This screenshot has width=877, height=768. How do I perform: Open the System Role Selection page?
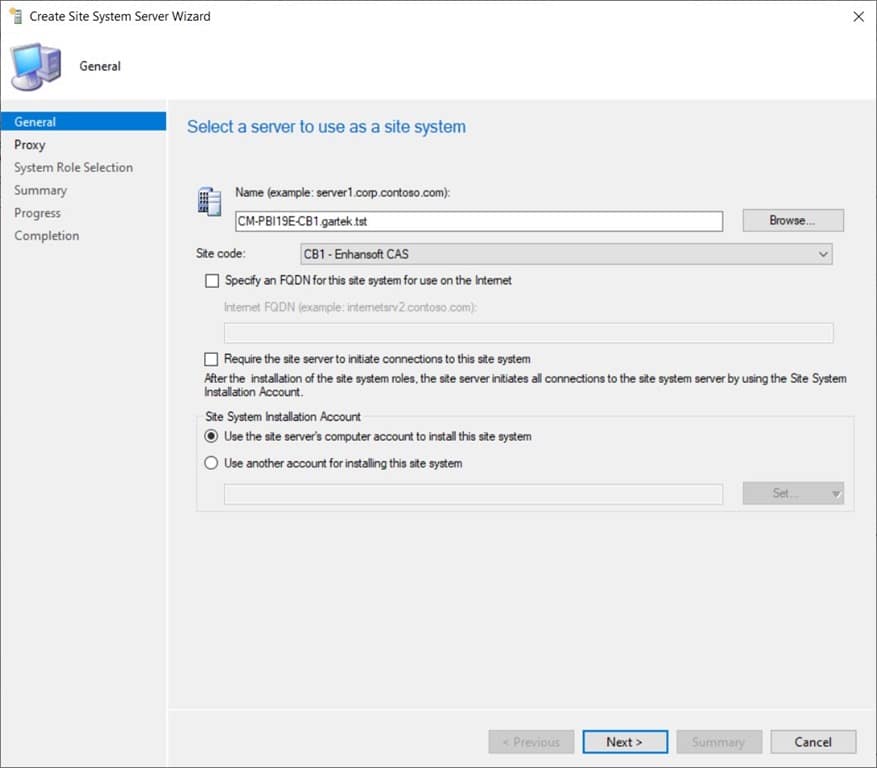coord(73,167)
